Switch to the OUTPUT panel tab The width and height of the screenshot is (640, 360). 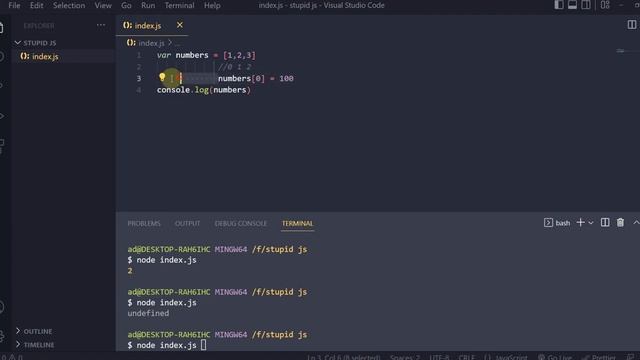pos(187,223)
